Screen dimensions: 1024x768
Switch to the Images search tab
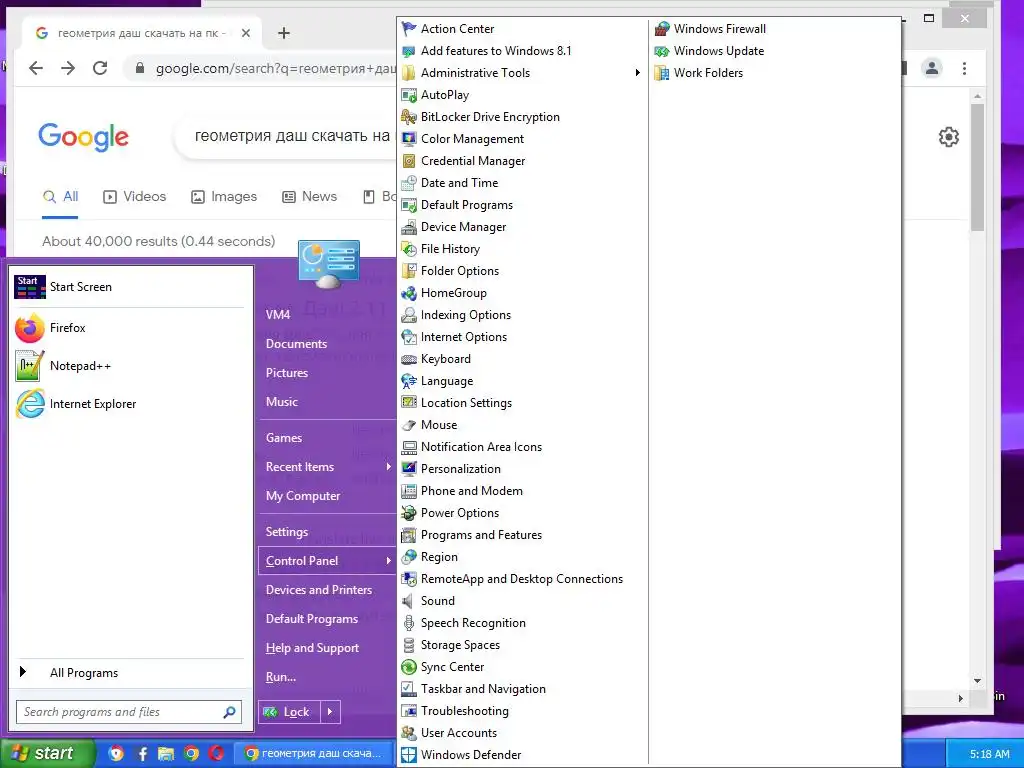pos(223,197)
